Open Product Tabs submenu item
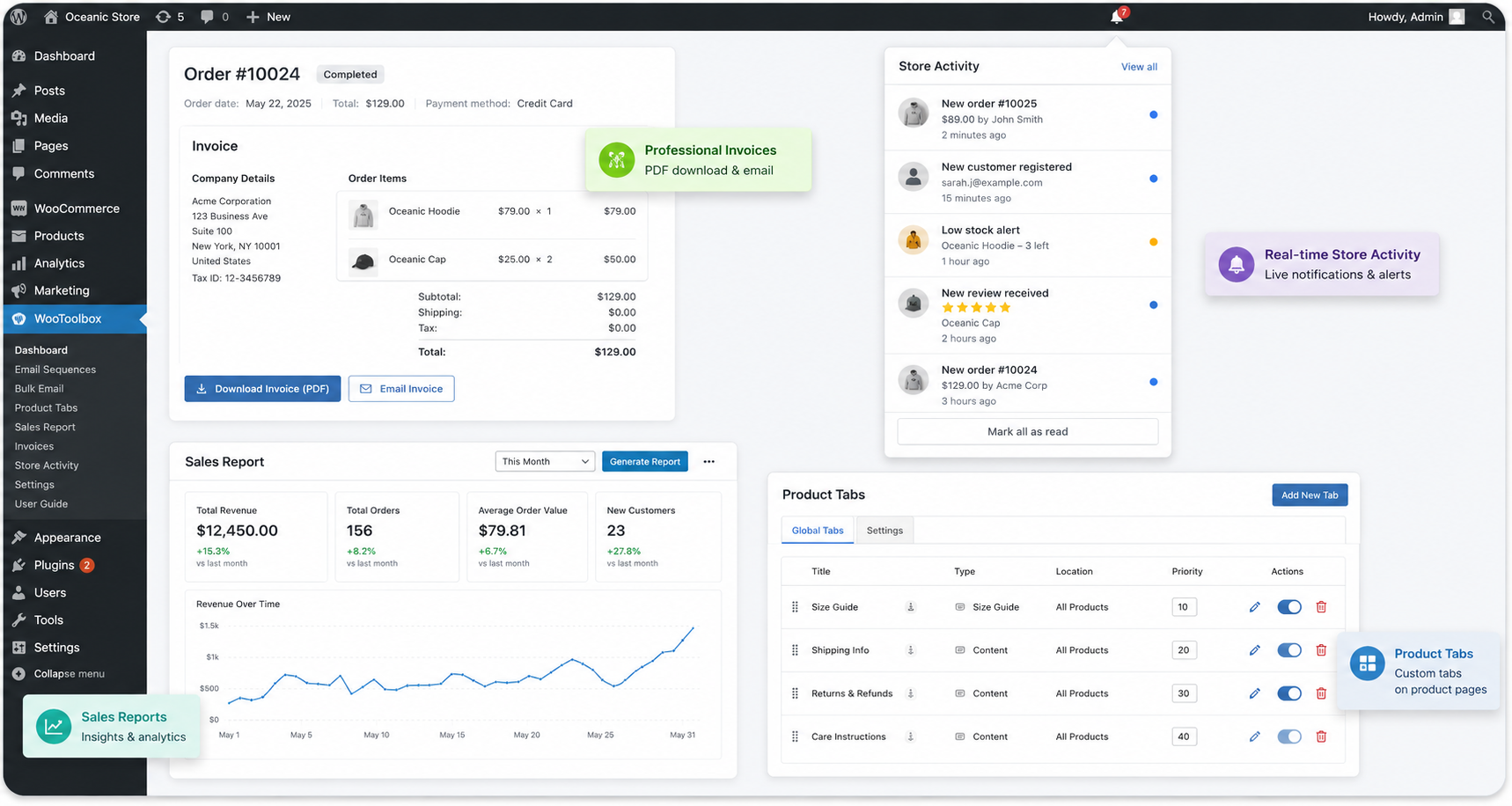The image size is (1512, 806). click(46, 408)
